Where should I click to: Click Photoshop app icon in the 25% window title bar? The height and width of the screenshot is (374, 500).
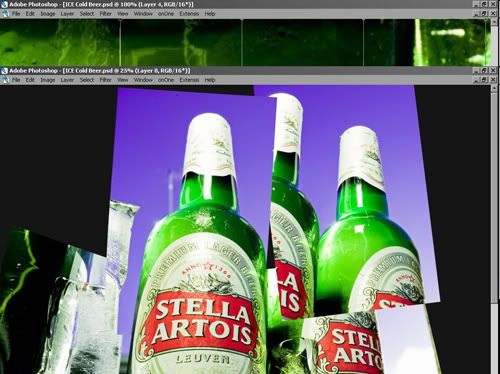4,71
